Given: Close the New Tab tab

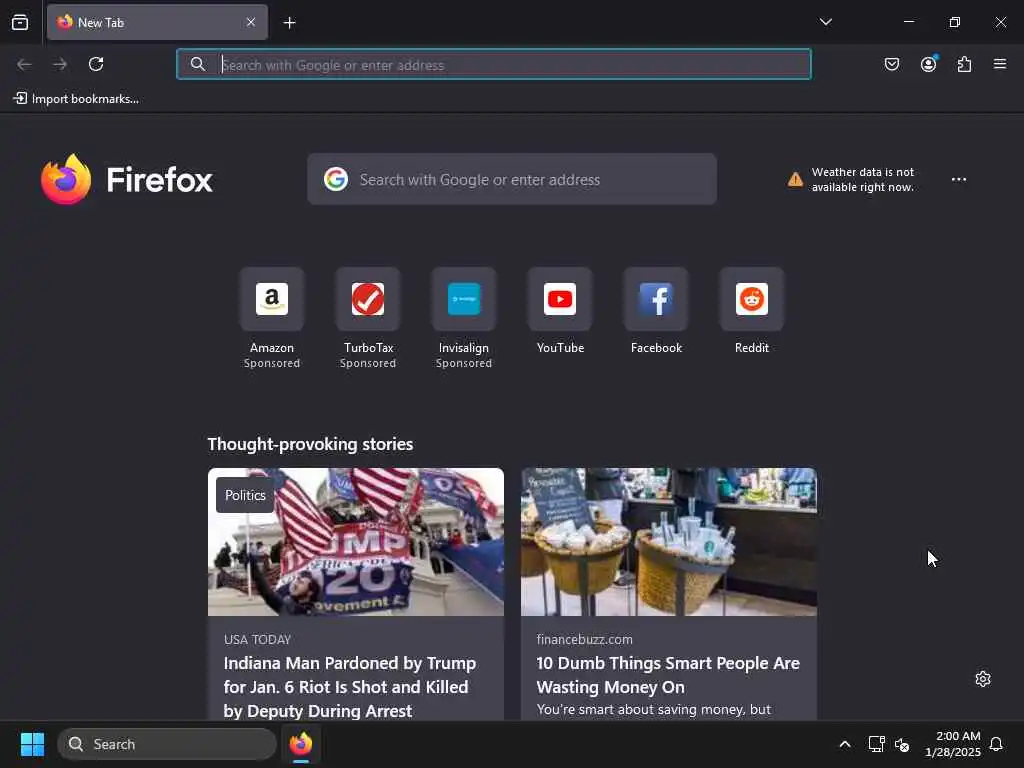Looking at the screenshot, I should pos(251,22).
